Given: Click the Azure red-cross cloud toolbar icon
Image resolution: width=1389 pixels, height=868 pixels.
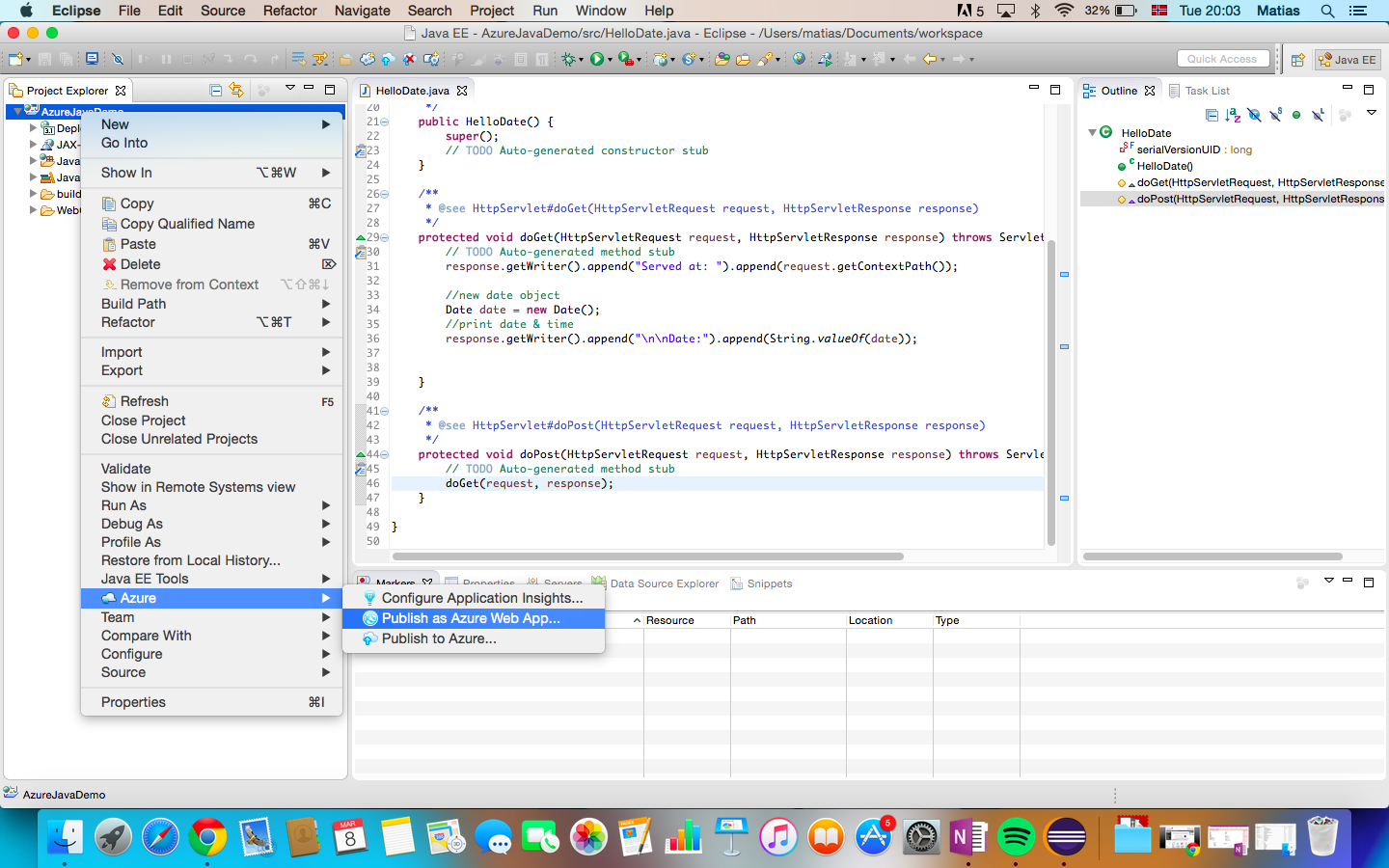Looking at the screenshot, I should (x=409, y=59).
